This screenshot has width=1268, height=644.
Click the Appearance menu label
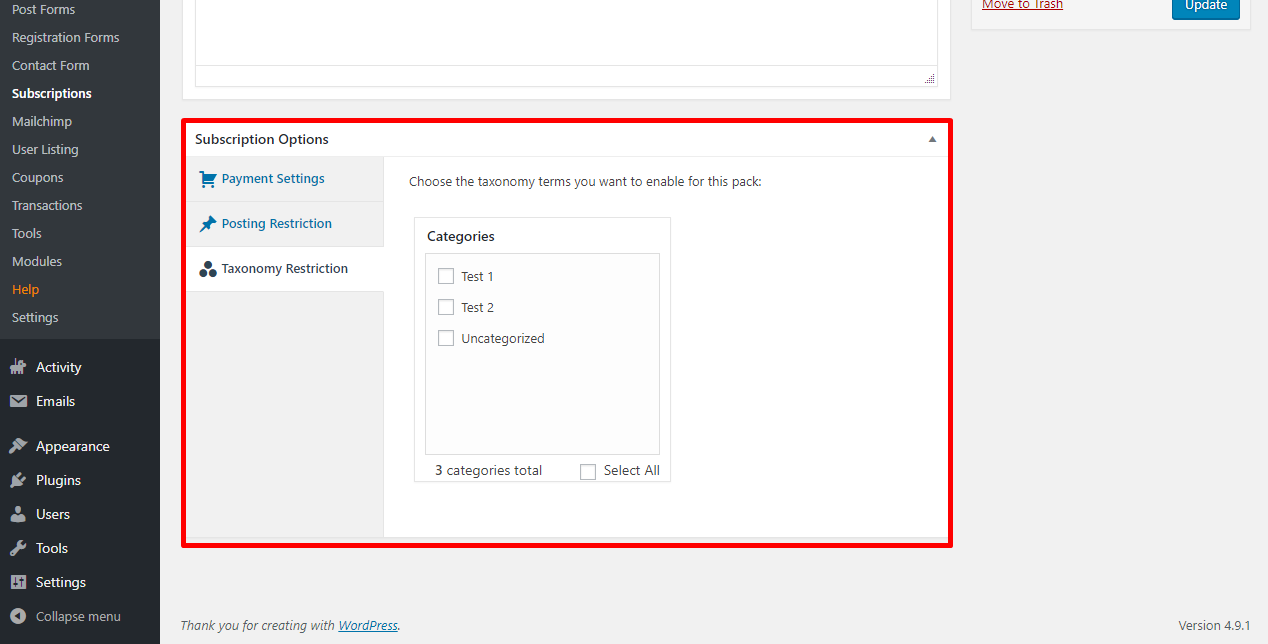pyautogui.click(x=72, y=446)
